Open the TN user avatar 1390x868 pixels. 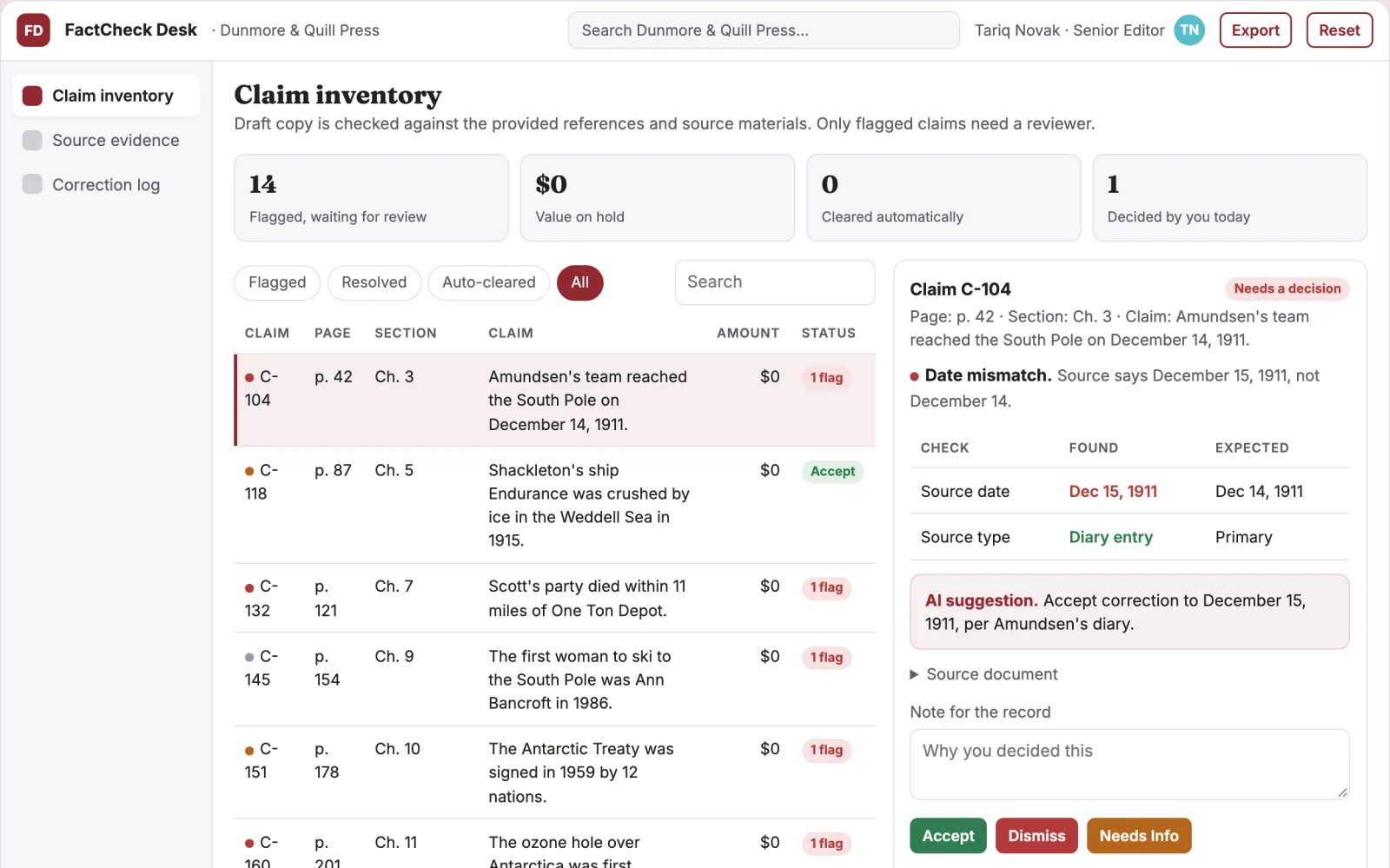coord(1189,30)
